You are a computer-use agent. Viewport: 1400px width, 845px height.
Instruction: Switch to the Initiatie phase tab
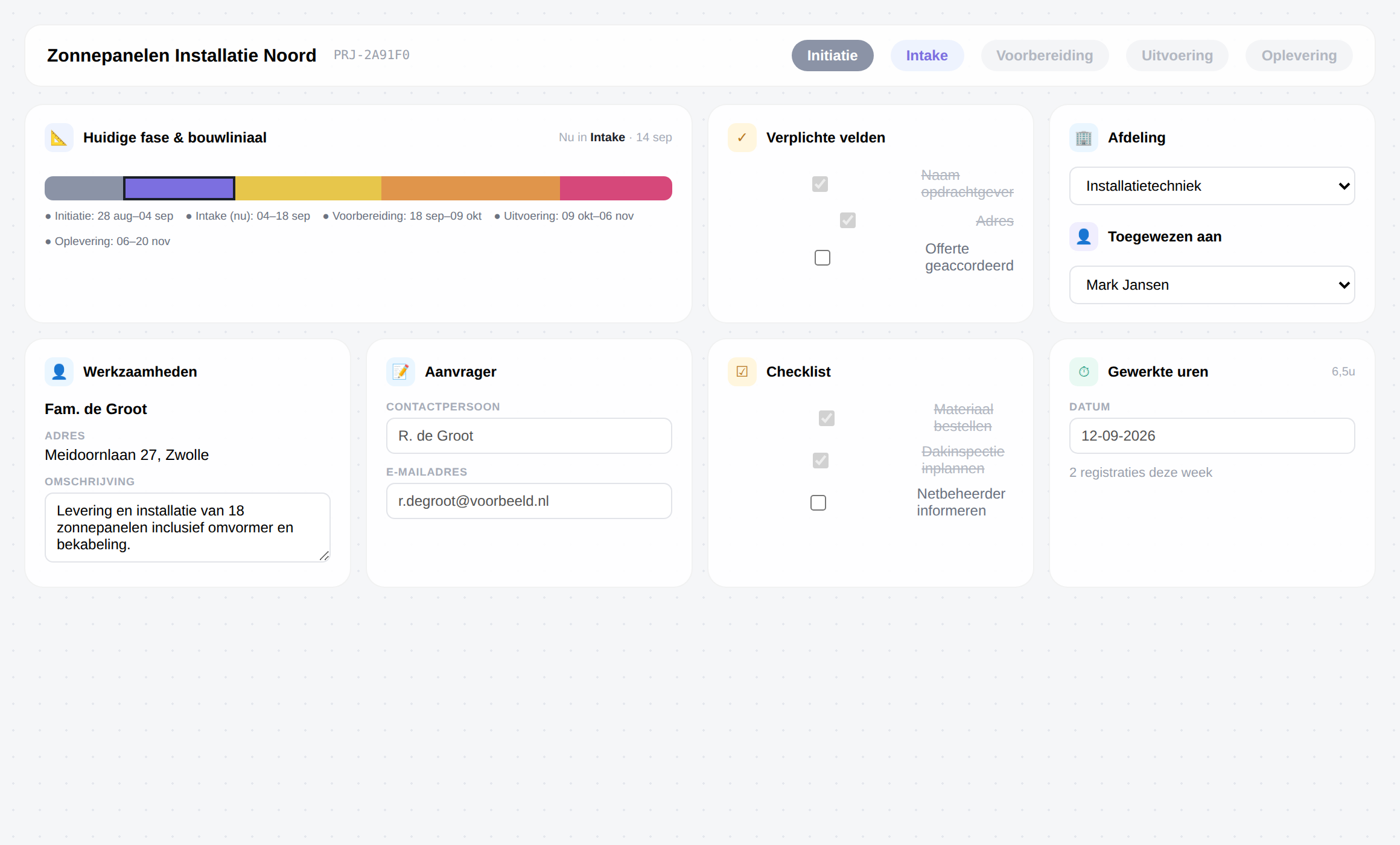[832, 56]
